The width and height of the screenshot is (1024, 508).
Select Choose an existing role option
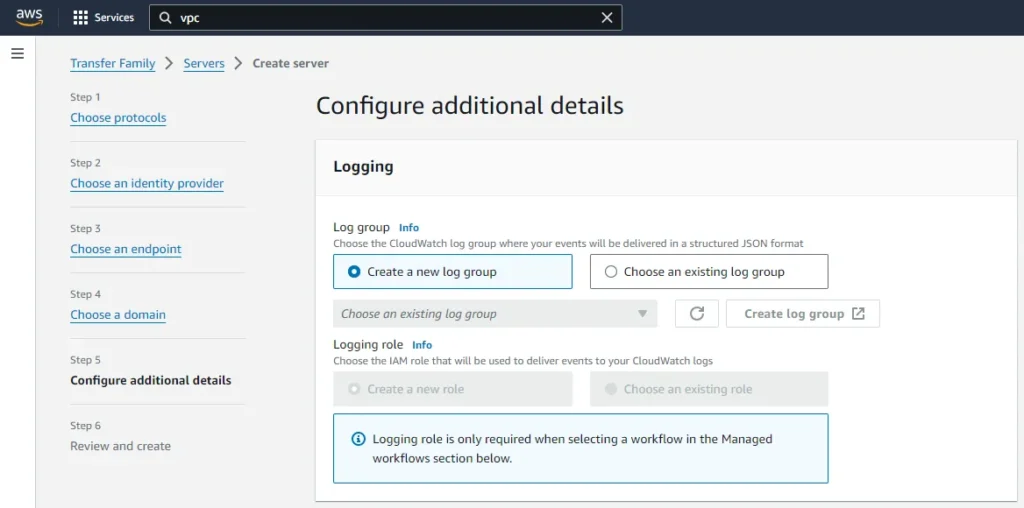click(x=611, y=389)
